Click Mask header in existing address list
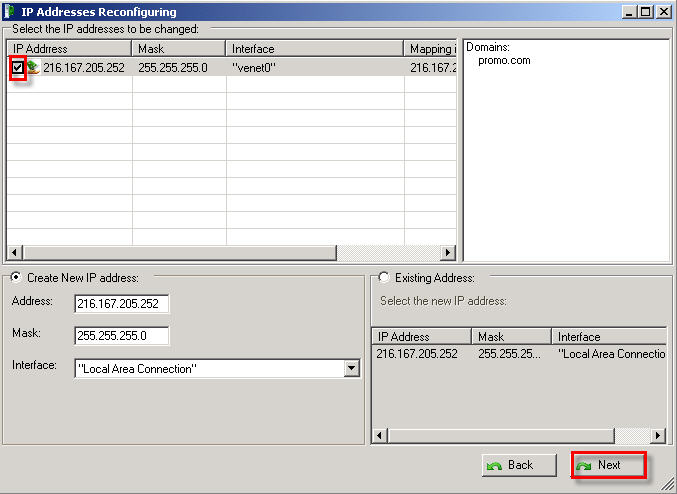This screenshot has height=494, width=677. (511, 336)
